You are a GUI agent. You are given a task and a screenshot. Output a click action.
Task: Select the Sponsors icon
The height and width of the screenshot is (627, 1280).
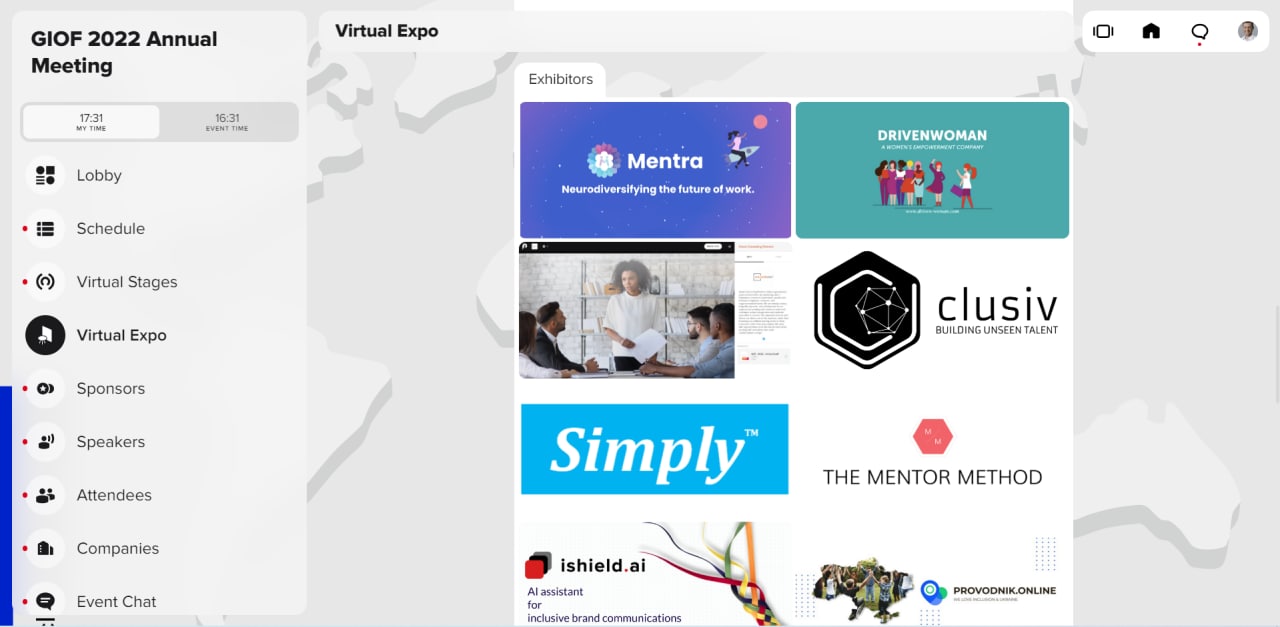tap(45, 389)
